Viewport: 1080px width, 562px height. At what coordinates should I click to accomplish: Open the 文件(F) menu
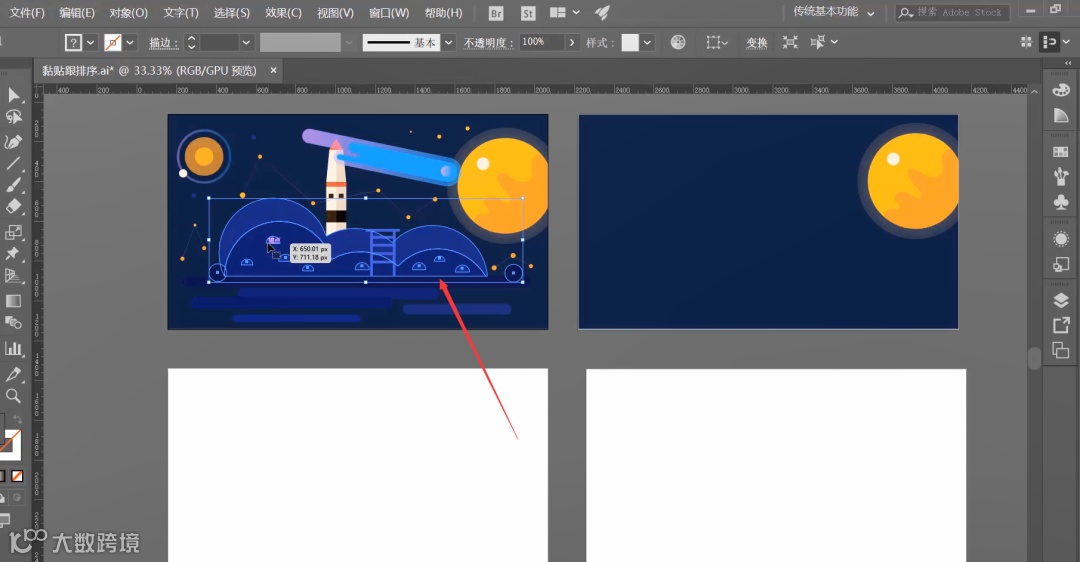(27, 13)
